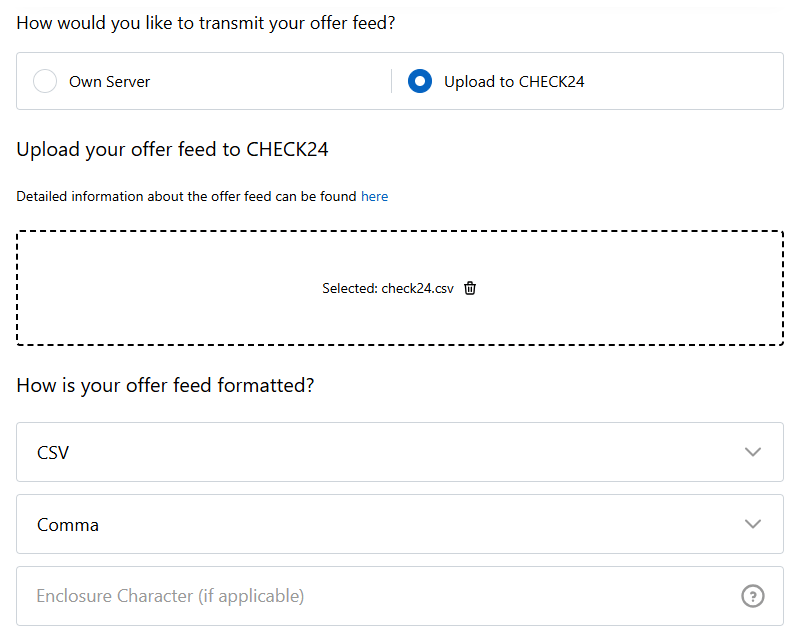800x640 pixels.
Task: Focus the Enclosure Character input field
Action: coord(300,596)
